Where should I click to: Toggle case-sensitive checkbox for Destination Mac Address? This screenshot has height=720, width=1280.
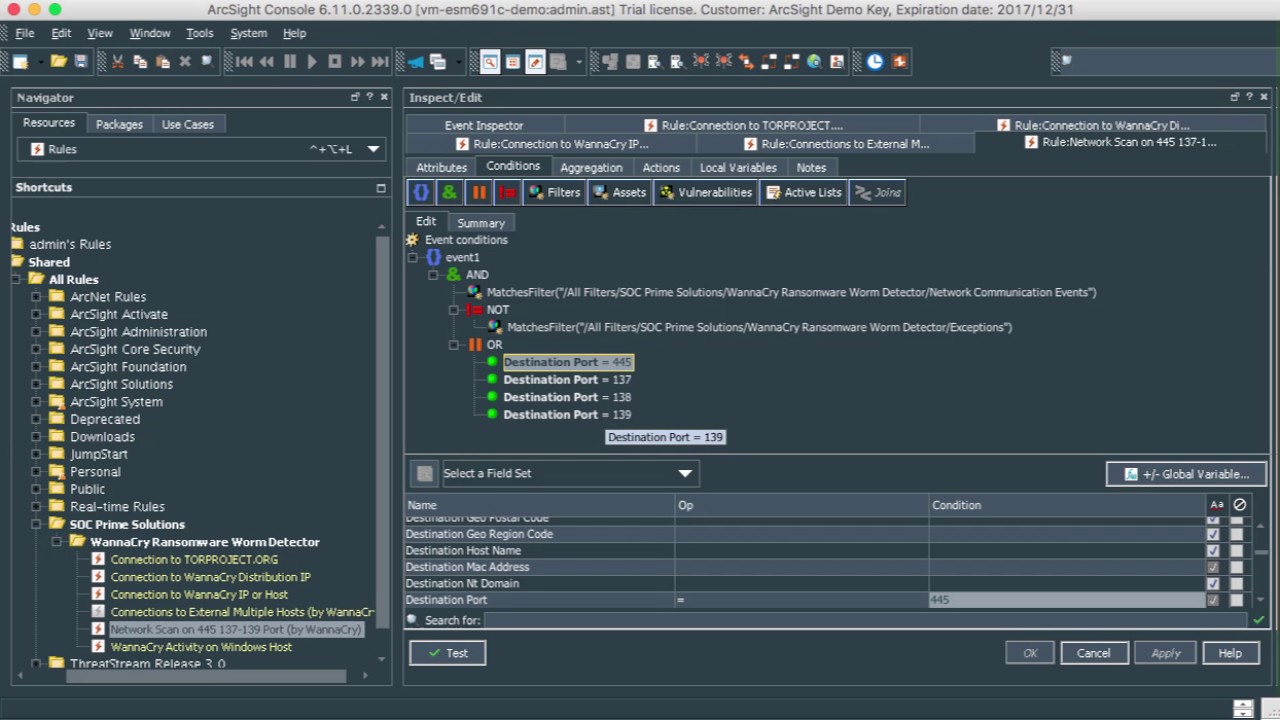pos(1213,567)
